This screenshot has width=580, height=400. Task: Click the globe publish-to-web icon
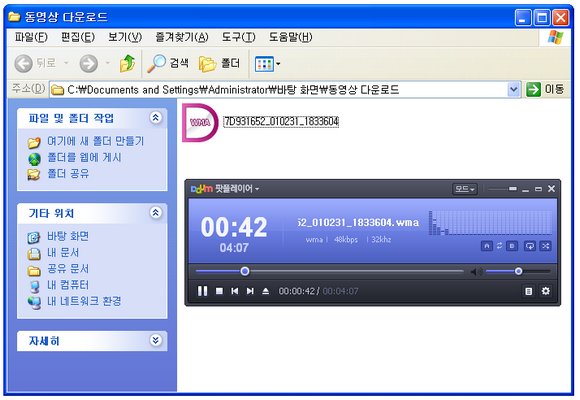(x=34, y=159)
